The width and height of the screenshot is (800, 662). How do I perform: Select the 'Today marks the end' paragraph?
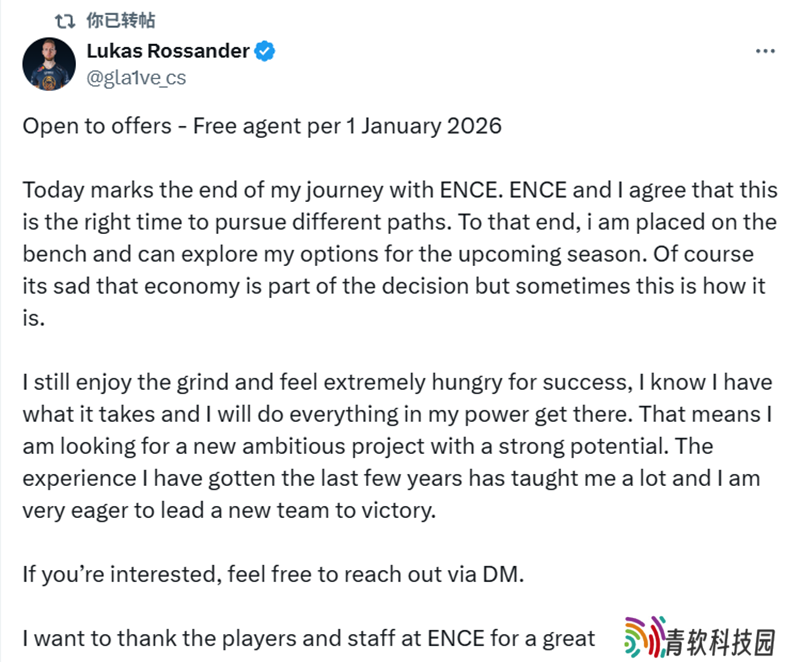coord(400,254)
